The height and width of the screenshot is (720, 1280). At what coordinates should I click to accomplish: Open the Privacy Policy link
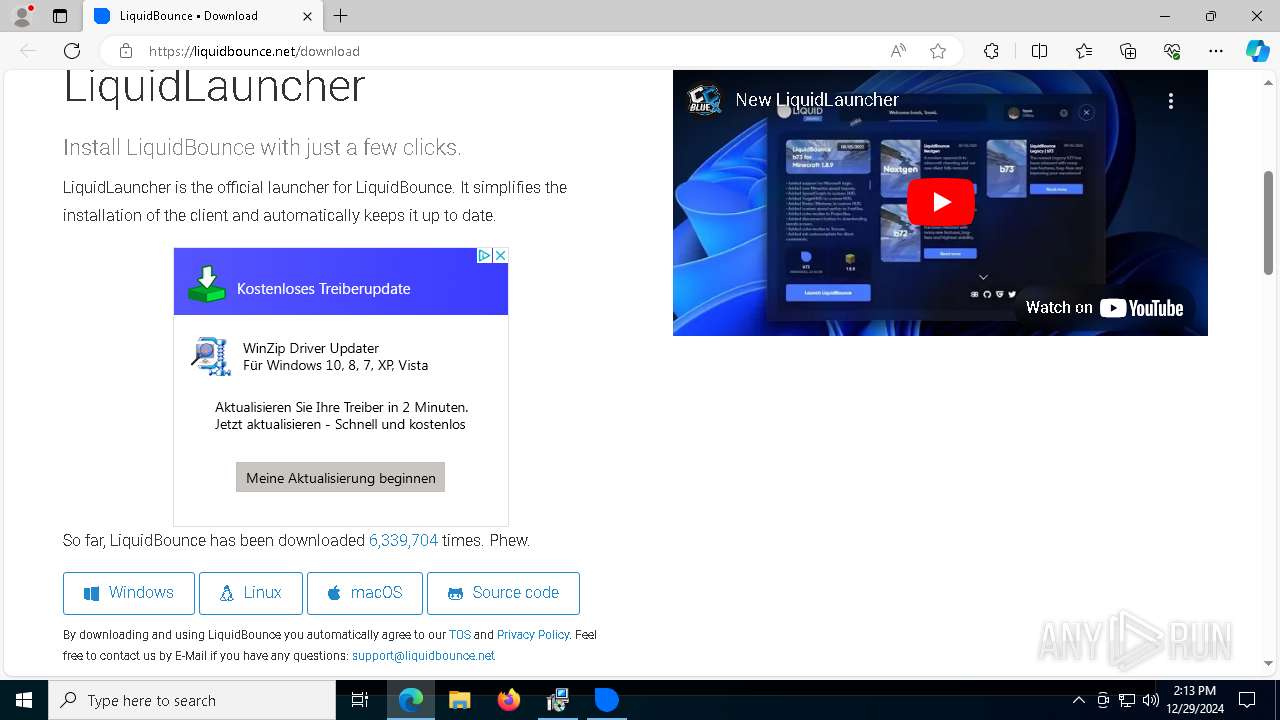[x=533, y=635]
